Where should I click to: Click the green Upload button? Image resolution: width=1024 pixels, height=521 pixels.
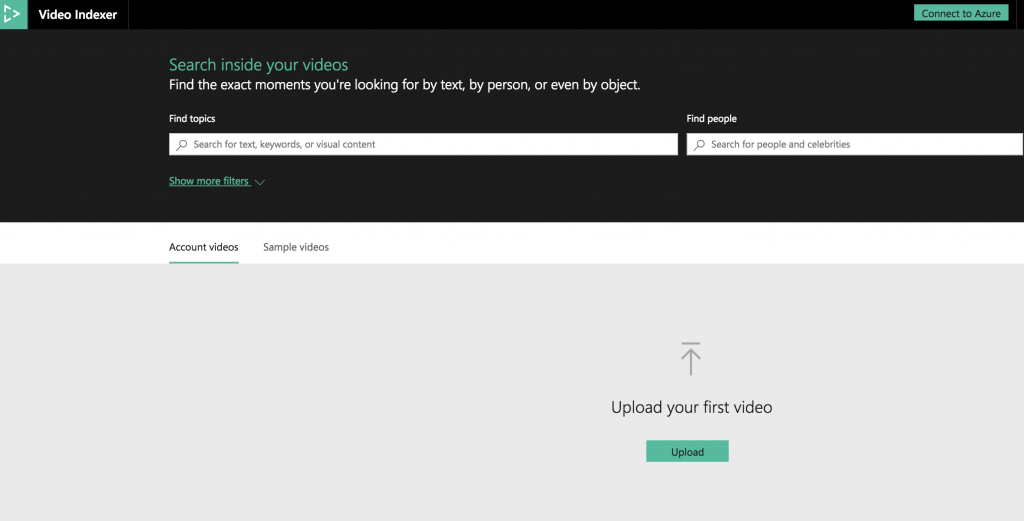click(x=687, y=451)
